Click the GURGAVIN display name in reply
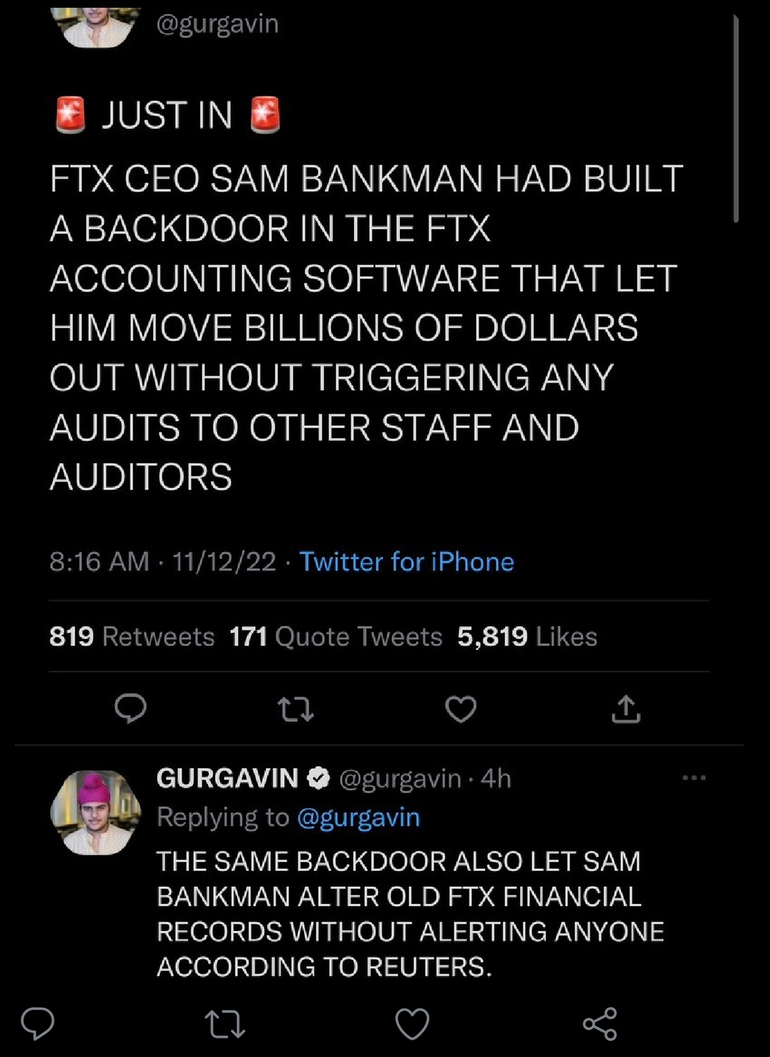This screenshot has height=1057, width=770. [x=227, y=777]
